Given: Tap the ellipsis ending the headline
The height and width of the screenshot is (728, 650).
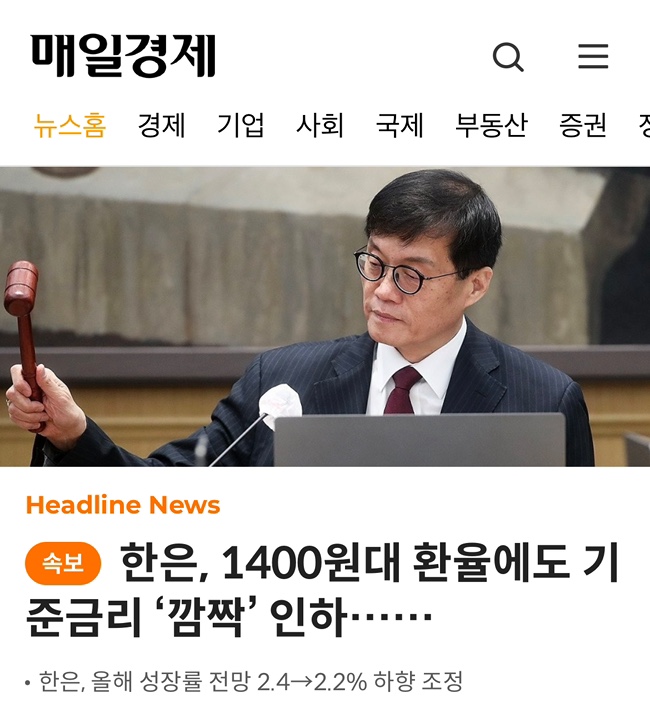Looking at the screenshot, I should coord(391,618).
